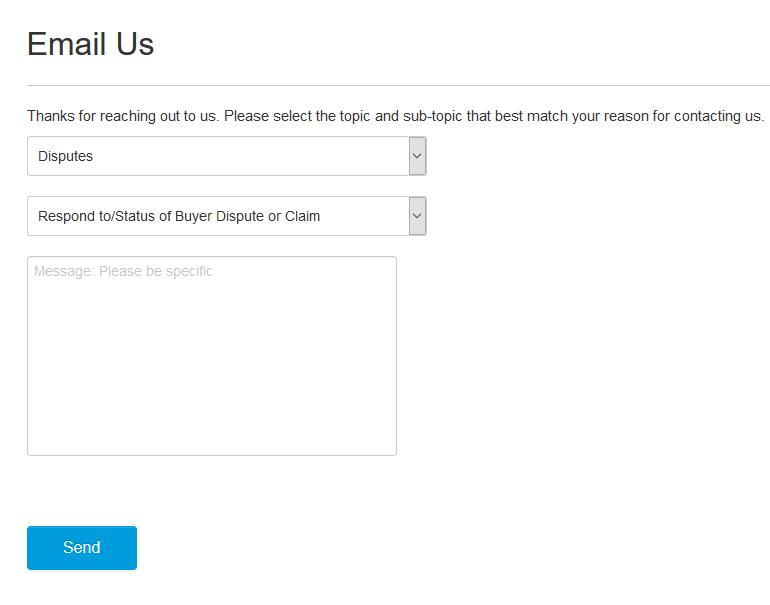Click the chevron arrow on the Buyer Dispute dropdown
The width and height of the screenshot is (770, 605).
pos(417,216)
